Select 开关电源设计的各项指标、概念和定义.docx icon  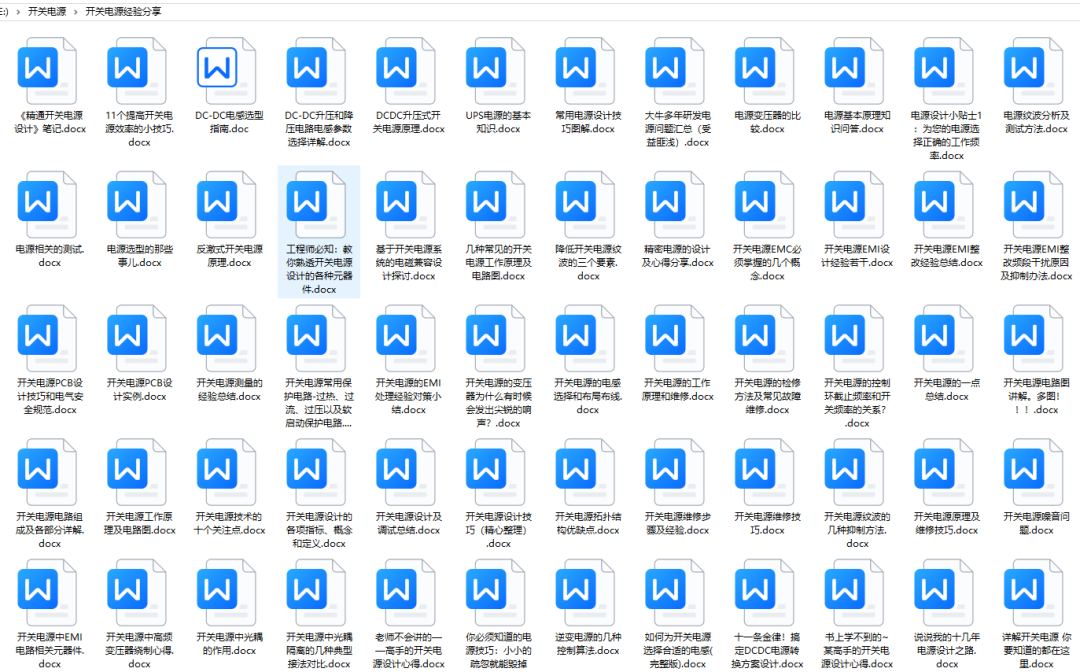coord(316,472)
